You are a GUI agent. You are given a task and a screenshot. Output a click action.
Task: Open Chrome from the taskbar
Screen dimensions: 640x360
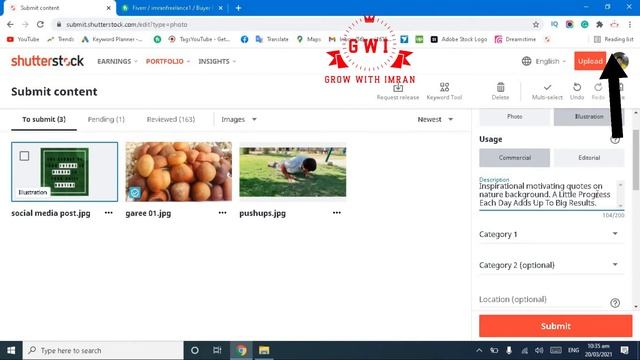point(241,350)
